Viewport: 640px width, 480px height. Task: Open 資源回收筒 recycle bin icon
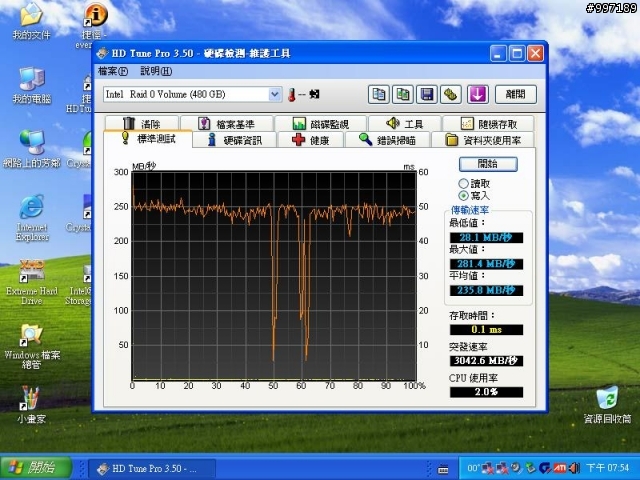point(607,405)
